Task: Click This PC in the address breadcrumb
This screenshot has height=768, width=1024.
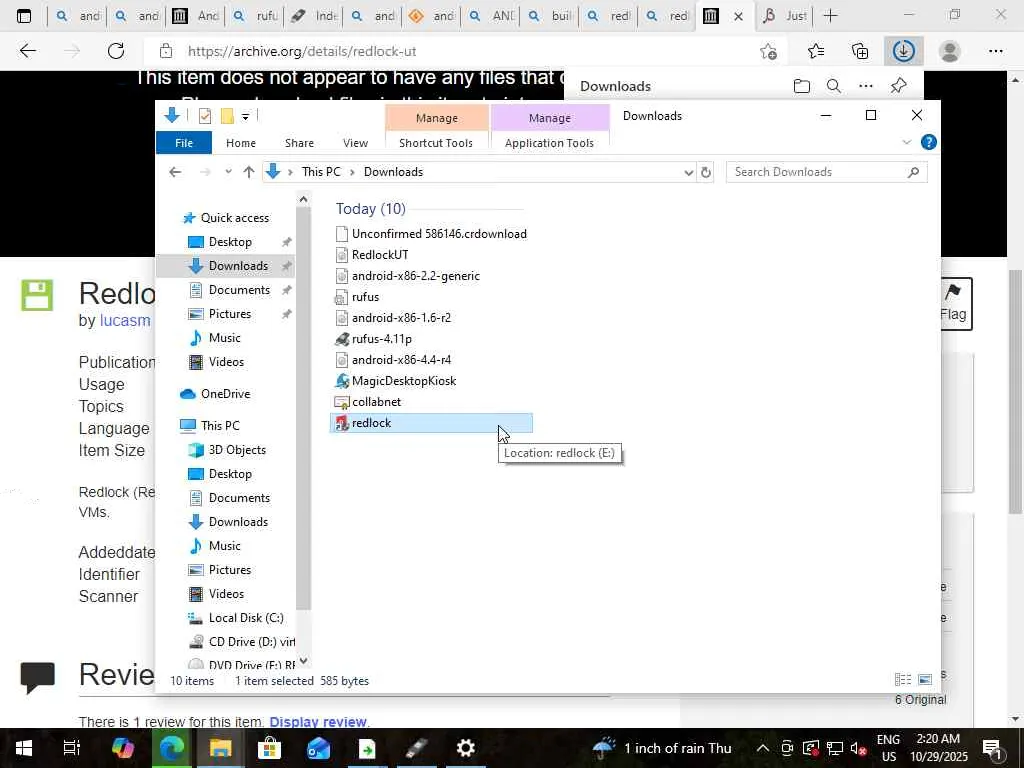Action: point(321,172)
